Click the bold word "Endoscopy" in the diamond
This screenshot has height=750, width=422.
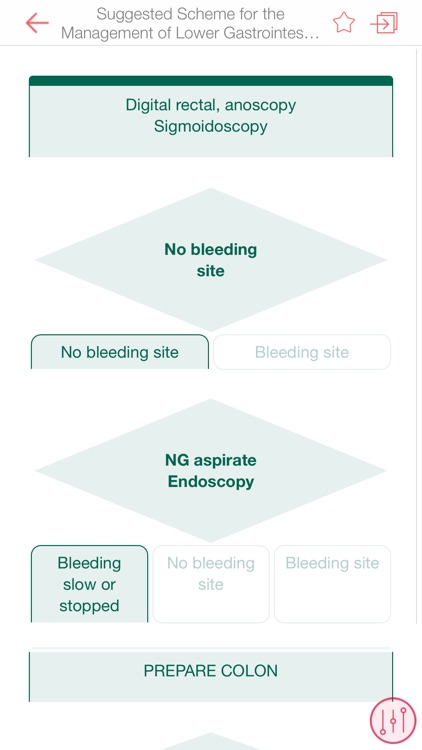point(211,482)
